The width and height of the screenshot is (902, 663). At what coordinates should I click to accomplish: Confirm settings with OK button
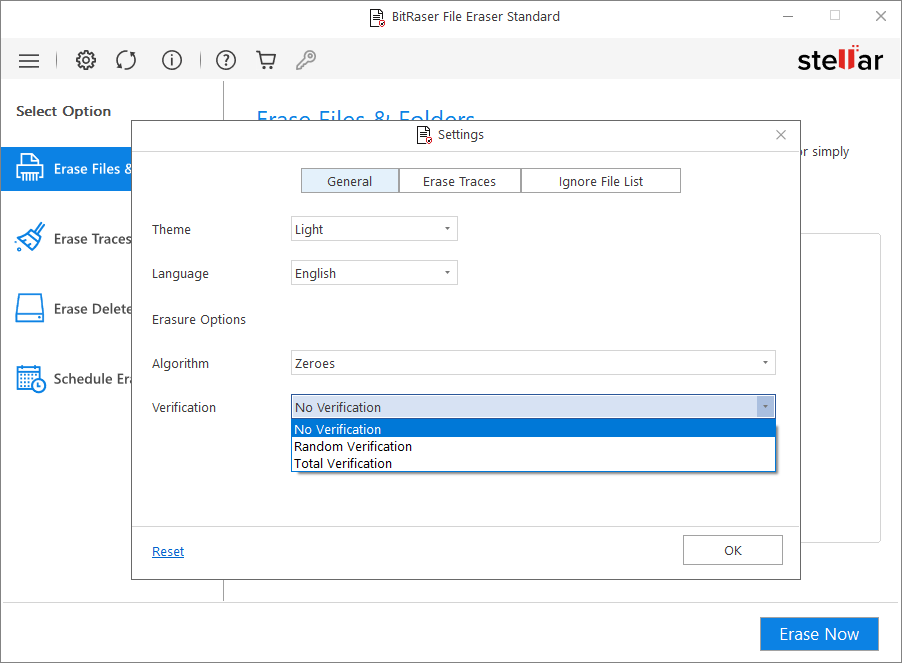click(x=732, y=550)
